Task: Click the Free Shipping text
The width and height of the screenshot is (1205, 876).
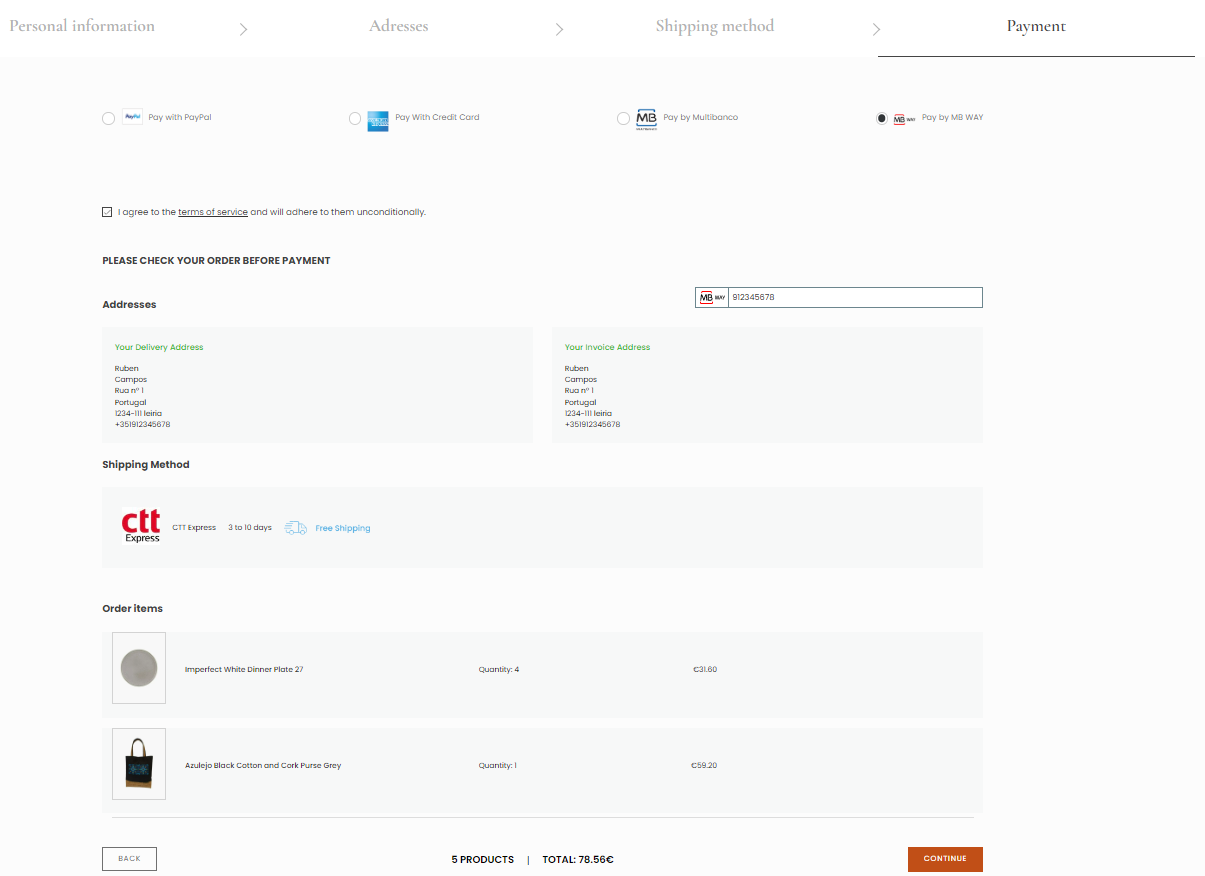Action: coord(343,528)
